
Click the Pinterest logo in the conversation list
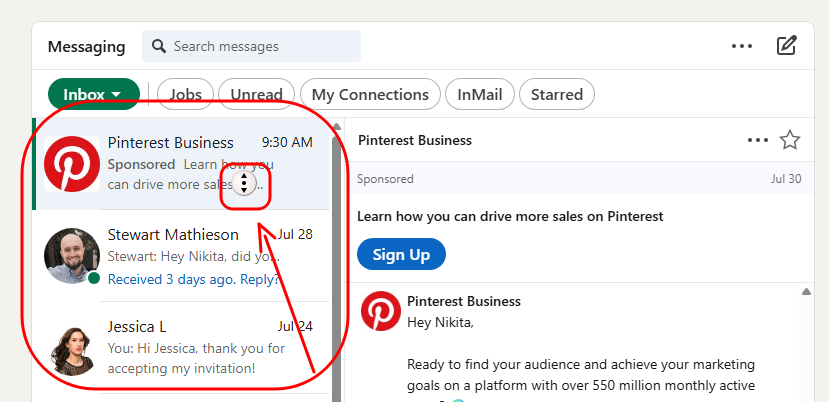(72, 163)
